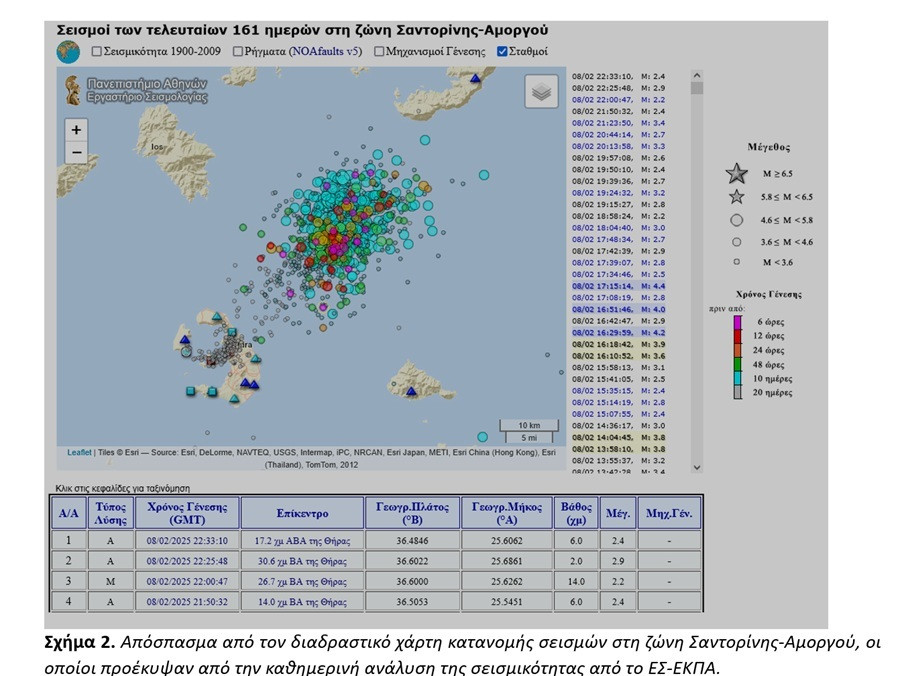Select list entry 08/02 22:00:47 M 2.2
Image resolution: width=900 pixels, height=676 pixels.
coord(619,100)
